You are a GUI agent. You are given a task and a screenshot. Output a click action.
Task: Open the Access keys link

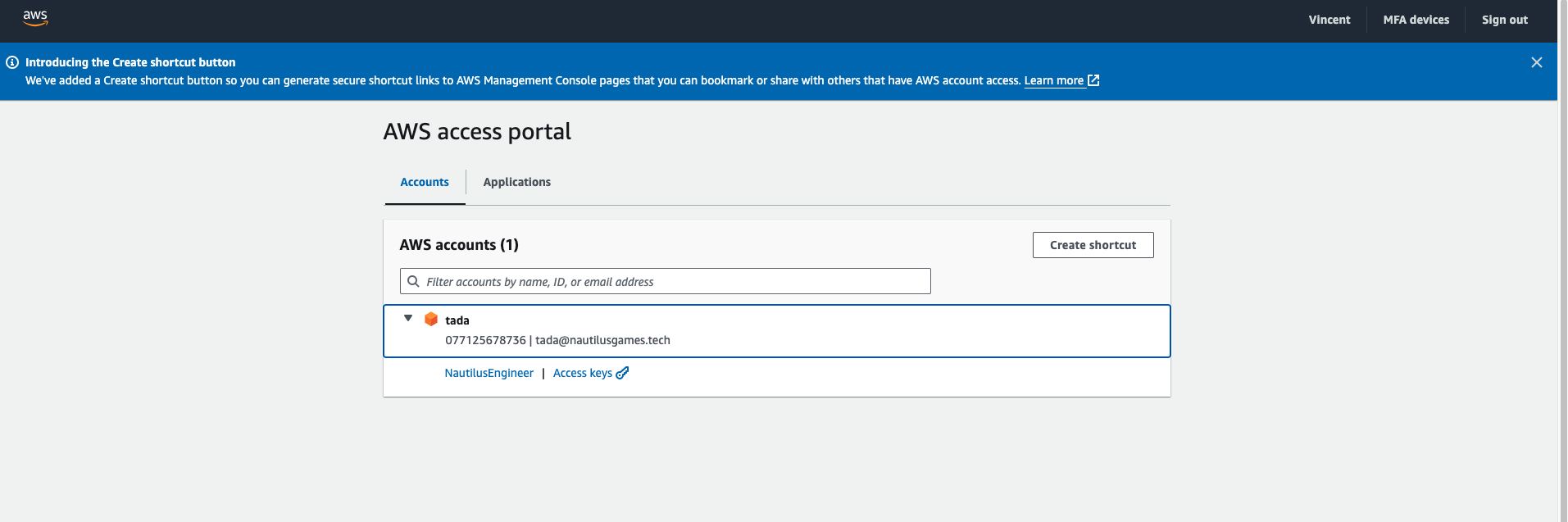tap(582, 373)
